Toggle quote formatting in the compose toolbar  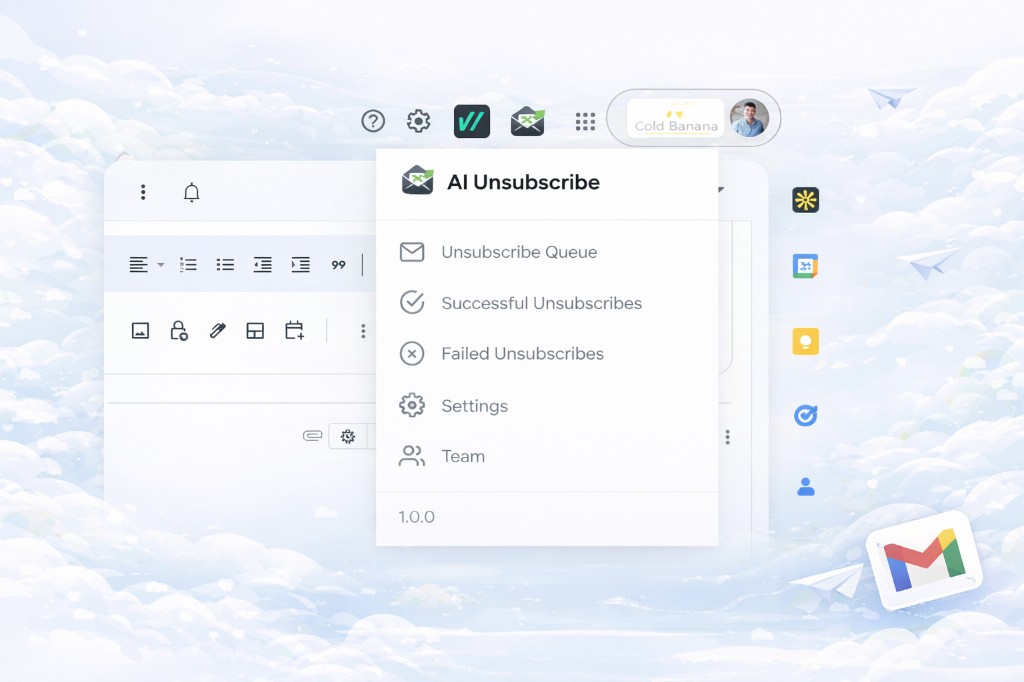click(x=338, y=264)
